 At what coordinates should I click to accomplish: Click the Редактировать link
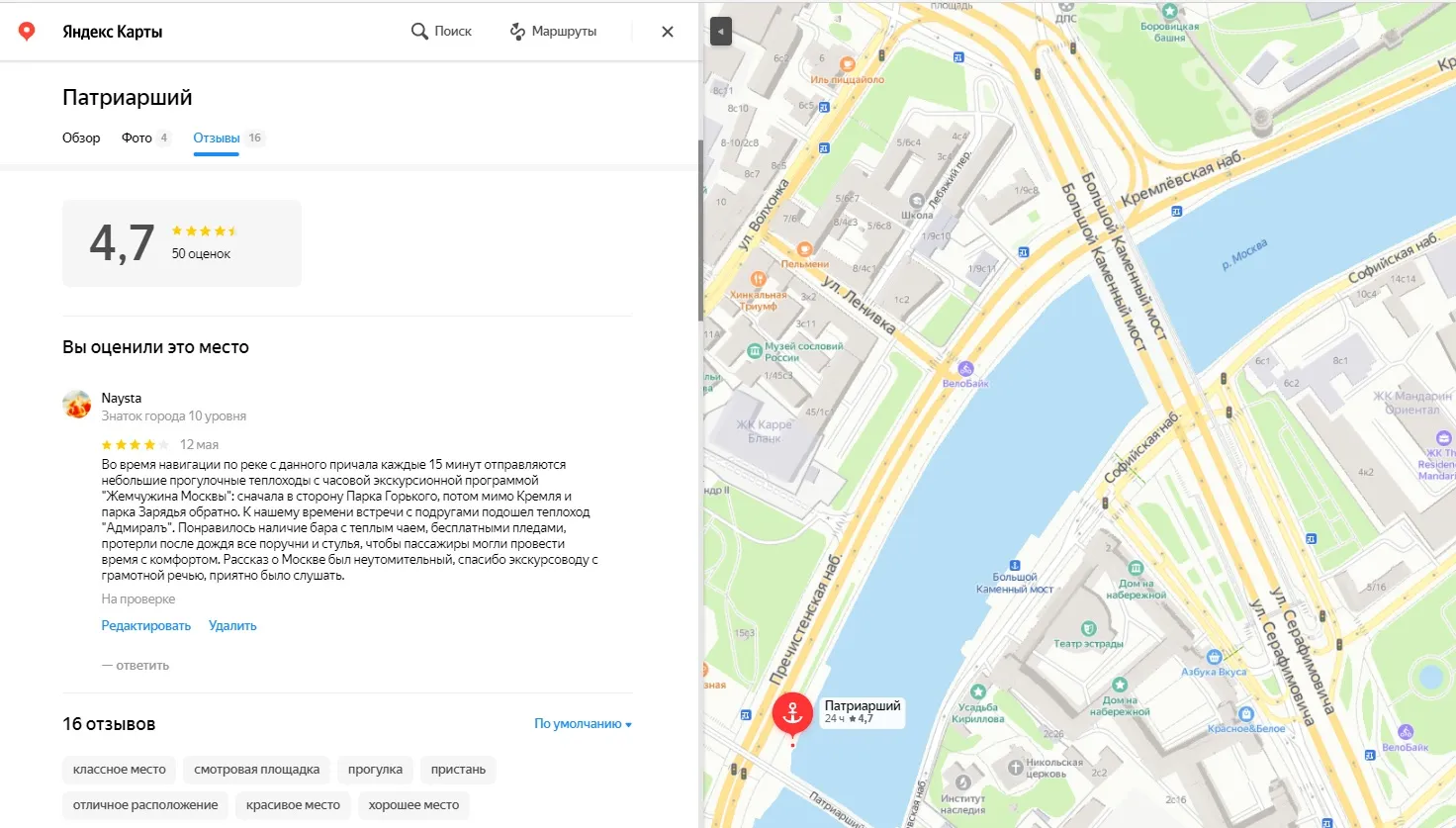coord(146,625)
